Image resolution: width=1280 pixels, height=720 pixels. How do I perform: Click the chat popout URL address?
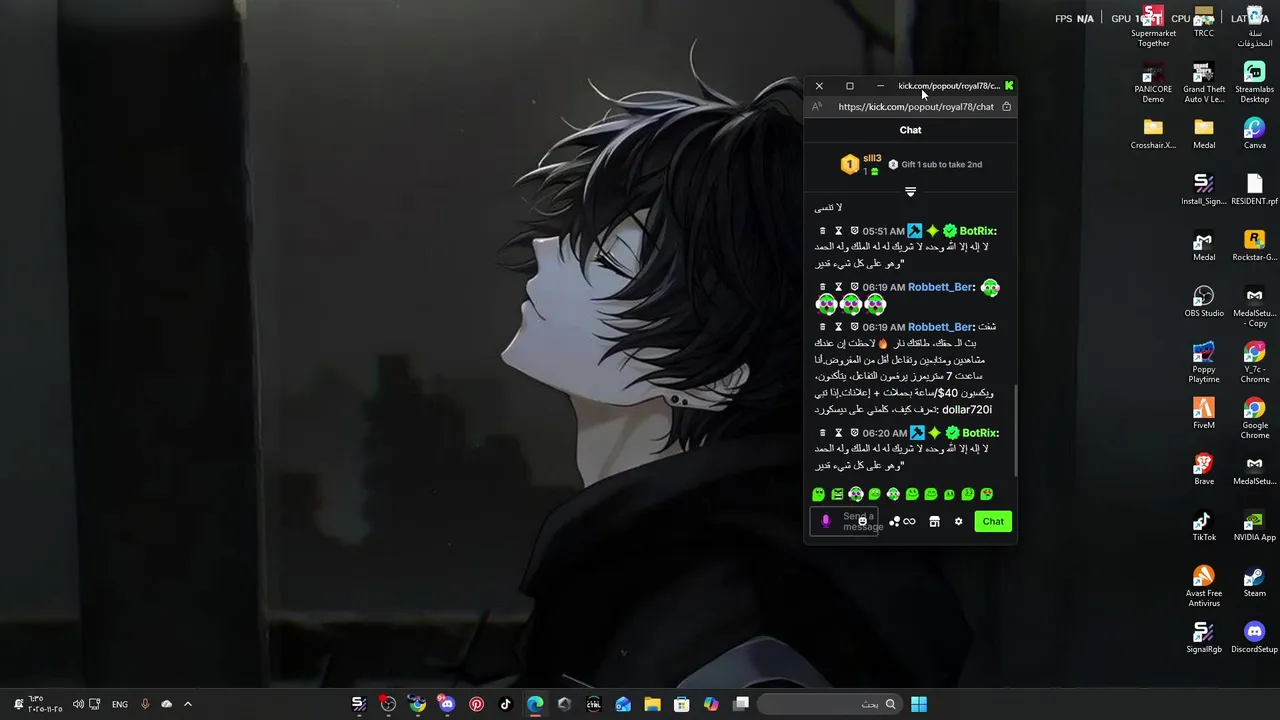point(916,107)
